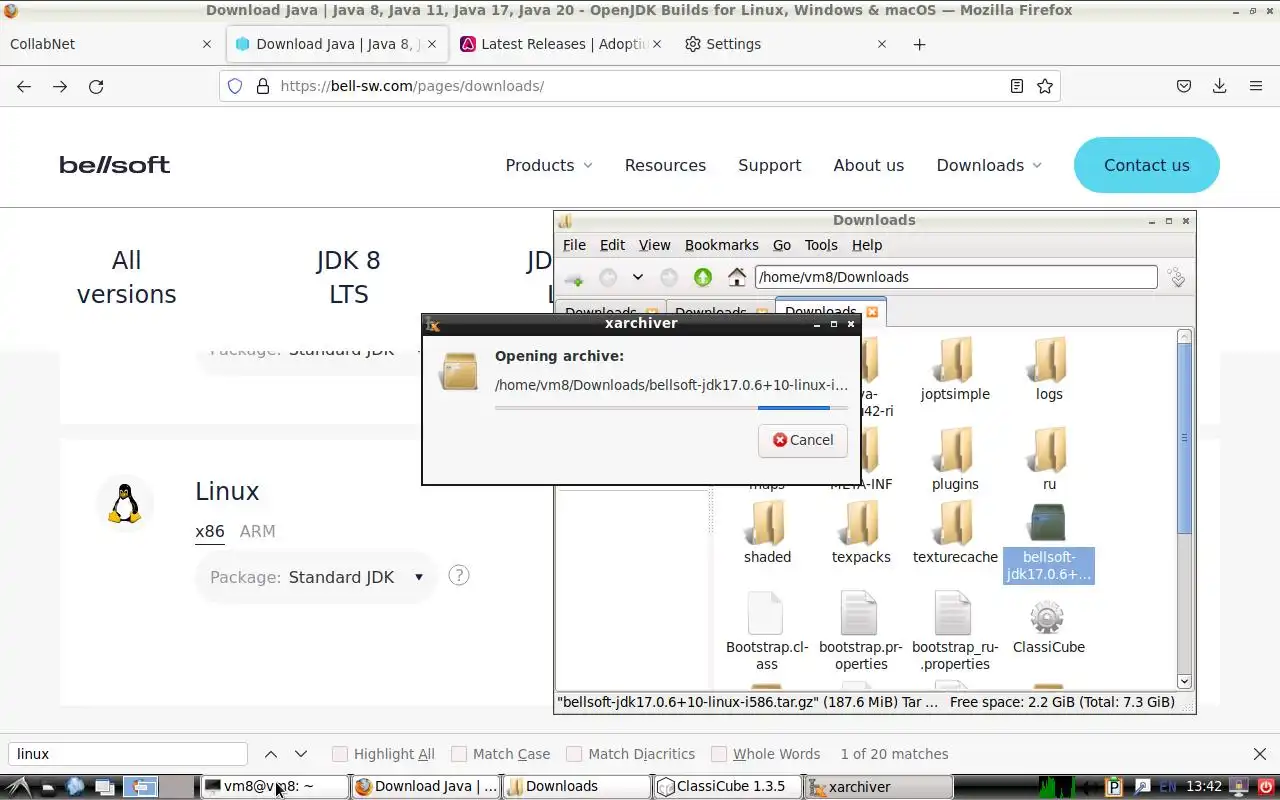Image resolution: width=1280 pixels, height=800 pixels.
Task: Select the bellsoft-jdk17 archive file
Action: coord(1048,543)
